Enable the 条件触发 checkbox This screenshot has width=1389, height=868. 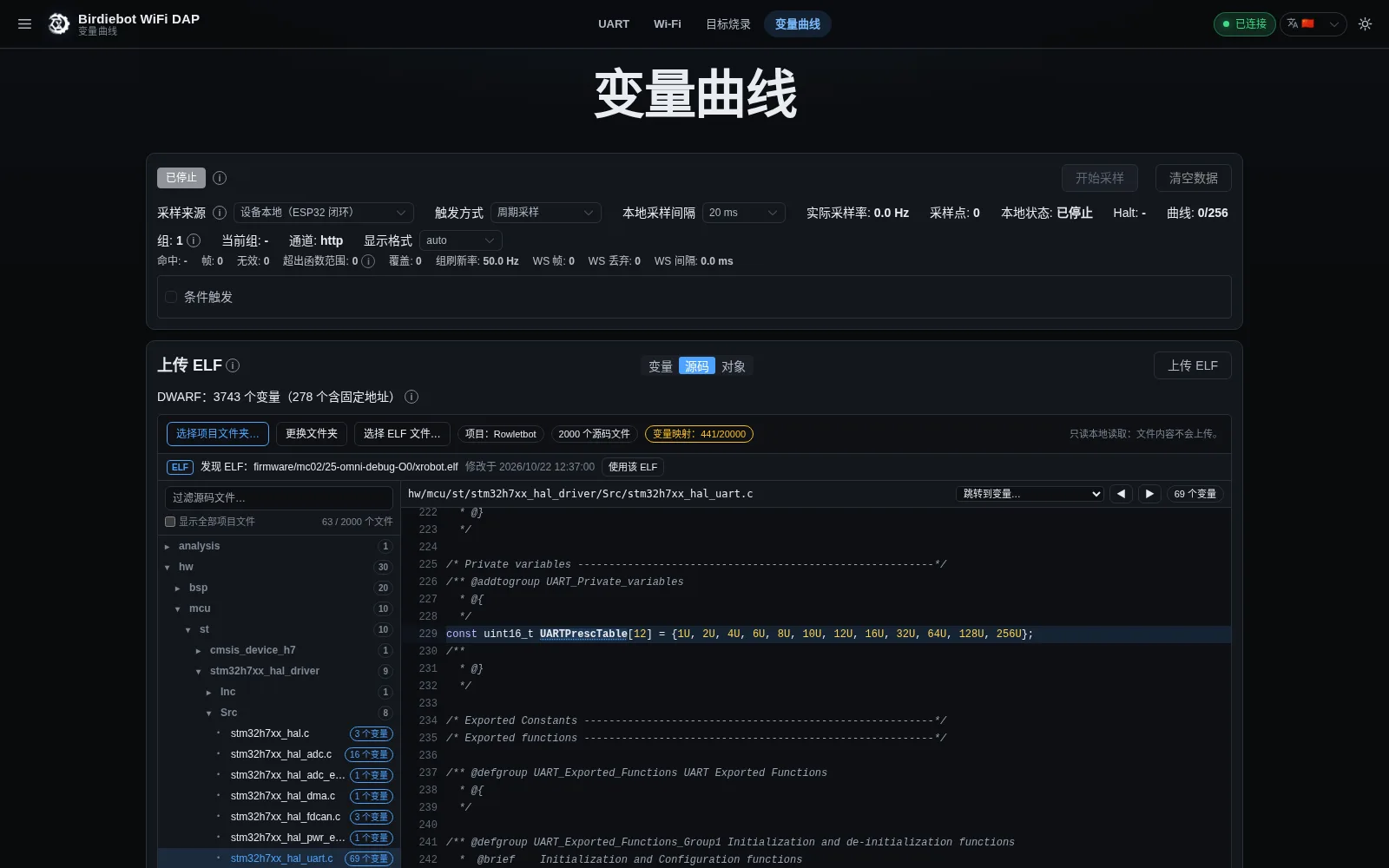[x=171, y=297]
